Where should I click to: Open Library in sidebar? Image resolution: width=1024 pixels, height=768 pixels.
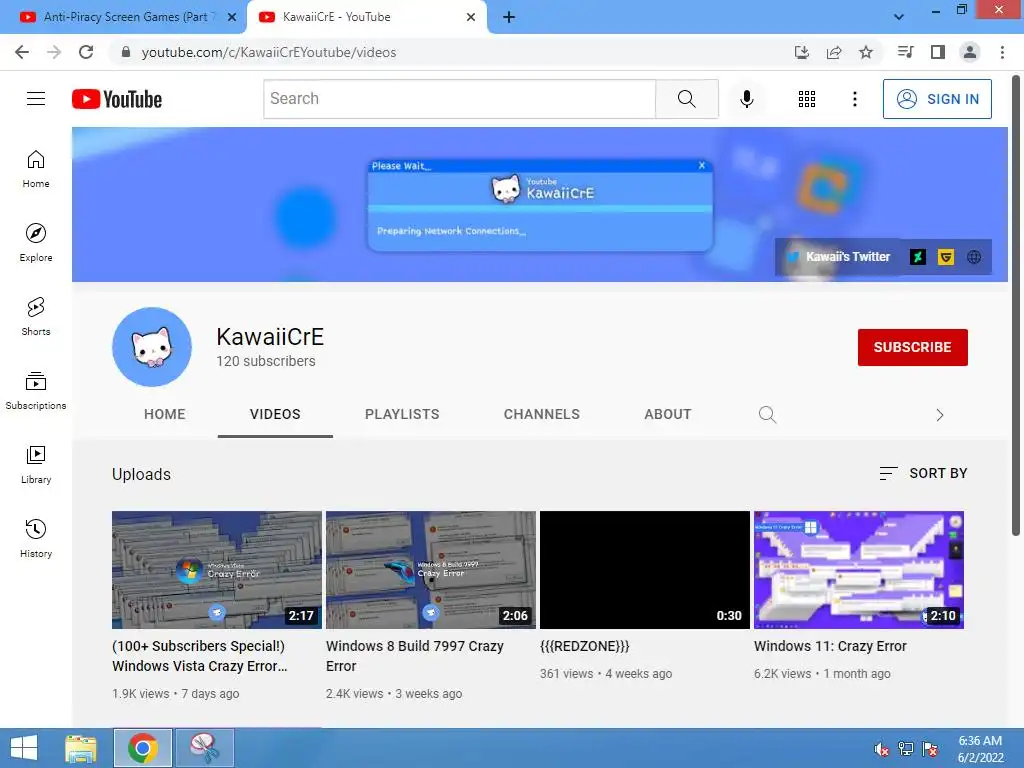[36, 464]
